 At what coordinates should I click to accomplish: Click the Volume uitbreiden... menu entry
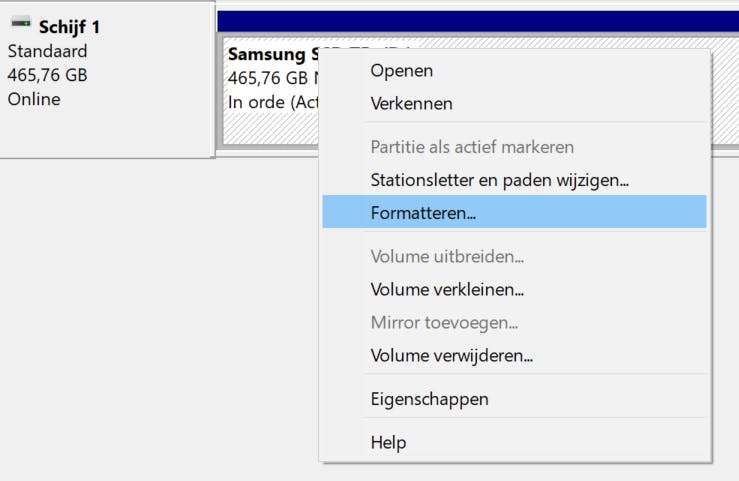[x=447, y=257]
